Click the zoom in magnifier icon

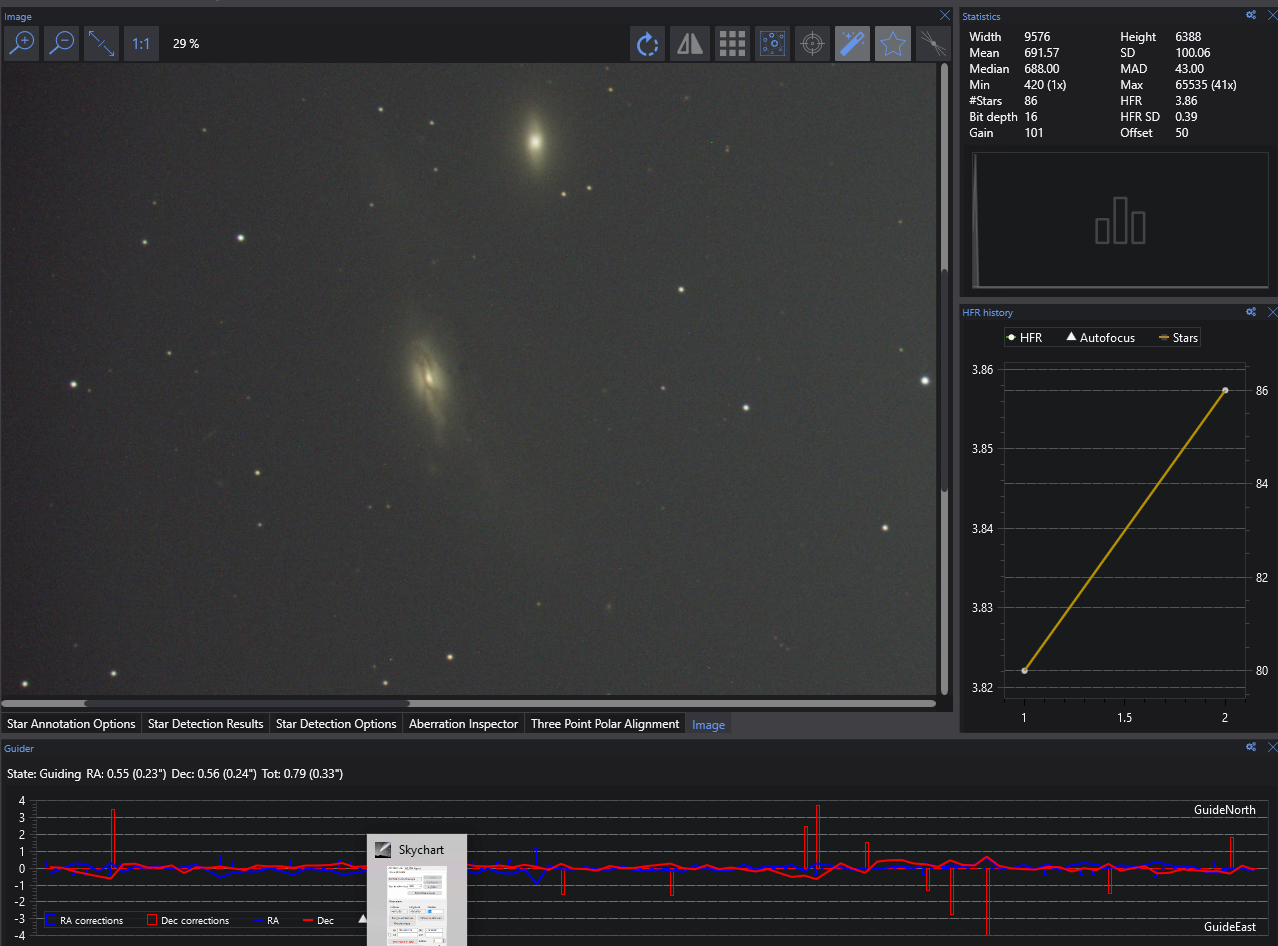(x=21, y=43)
